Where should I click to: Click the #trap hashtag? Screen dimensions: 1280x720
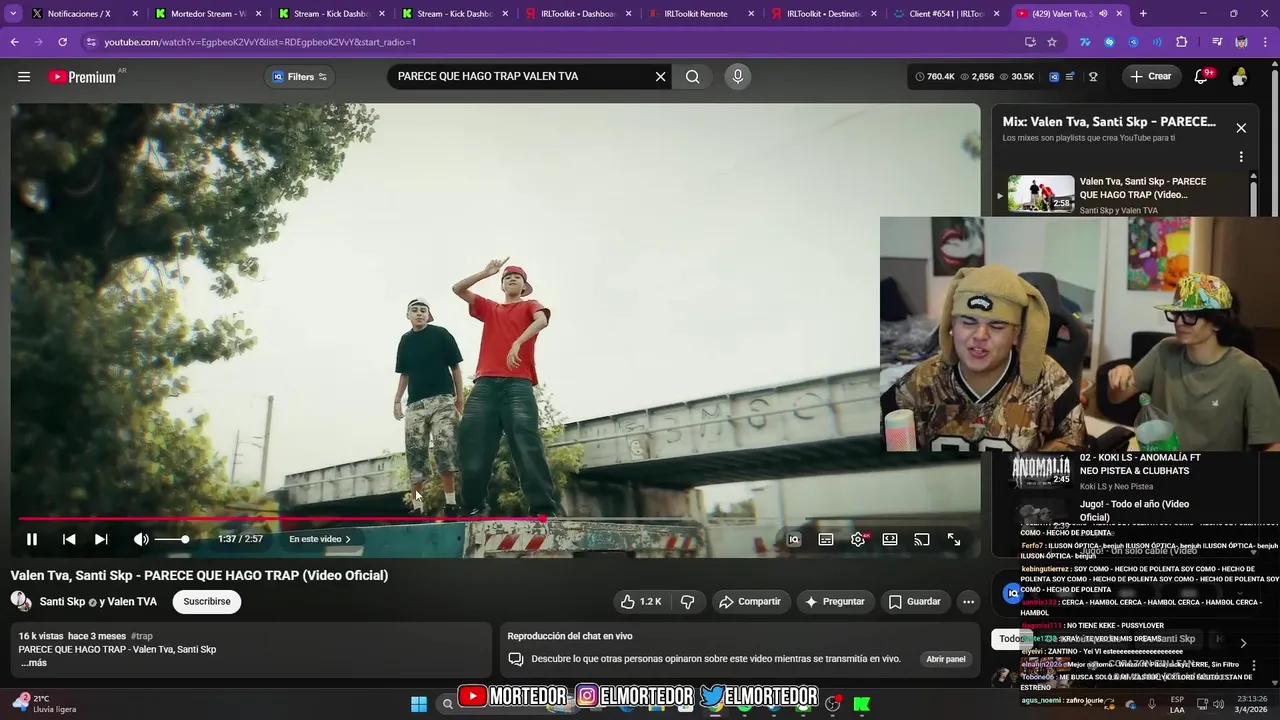(141, 636)
